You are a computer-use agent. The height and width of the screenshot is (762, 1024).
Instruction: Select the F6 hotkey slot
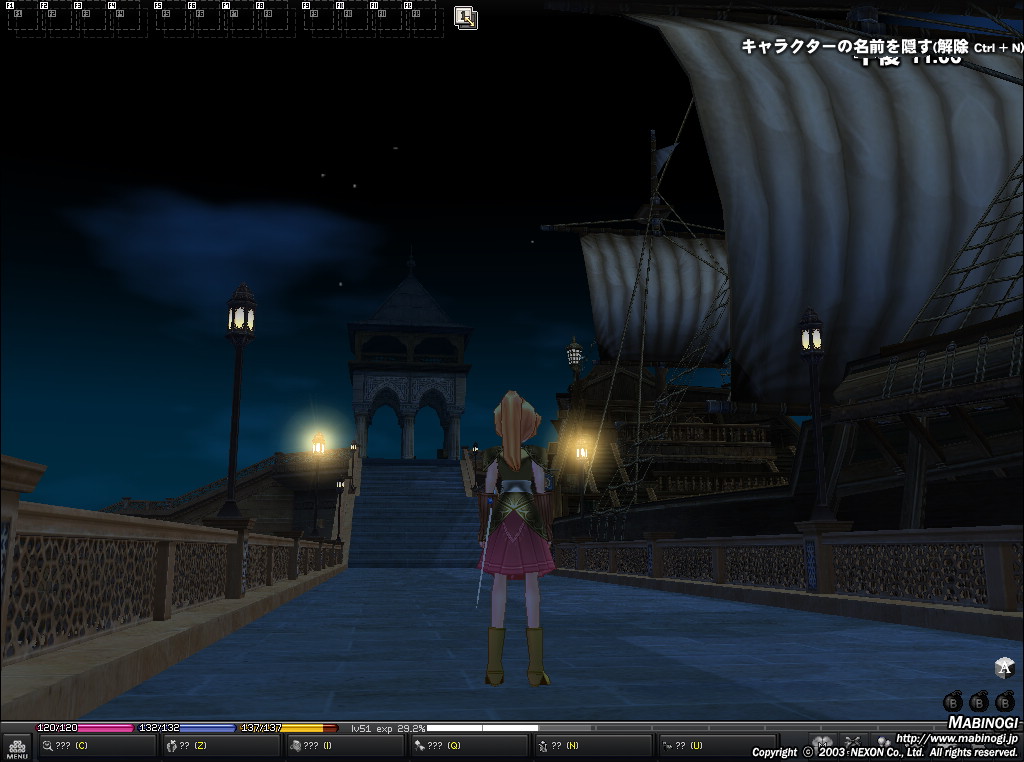point(204,16)
